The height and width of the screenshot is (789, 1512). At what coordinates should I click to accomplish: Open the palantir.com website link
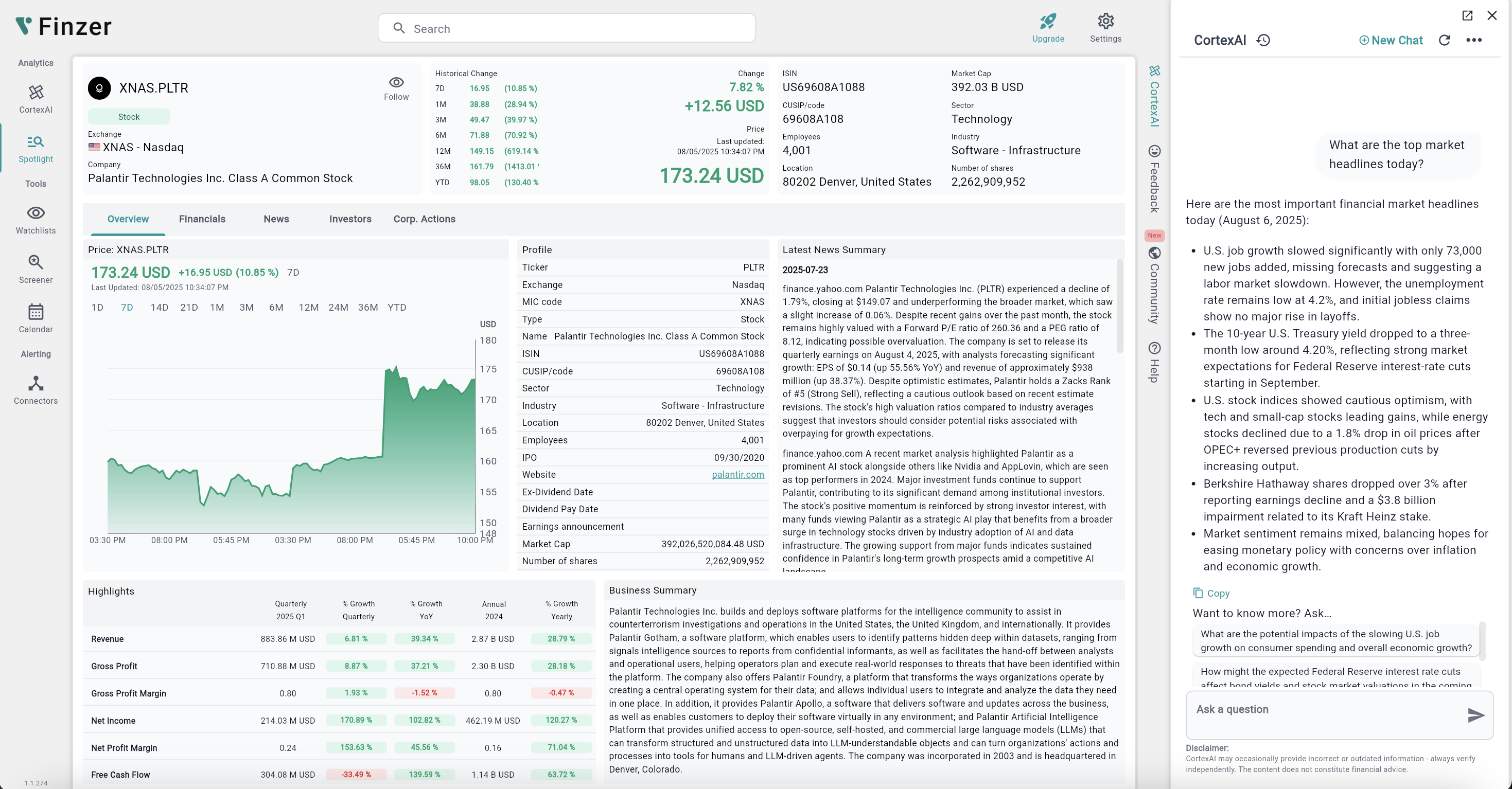coord(738,475)
